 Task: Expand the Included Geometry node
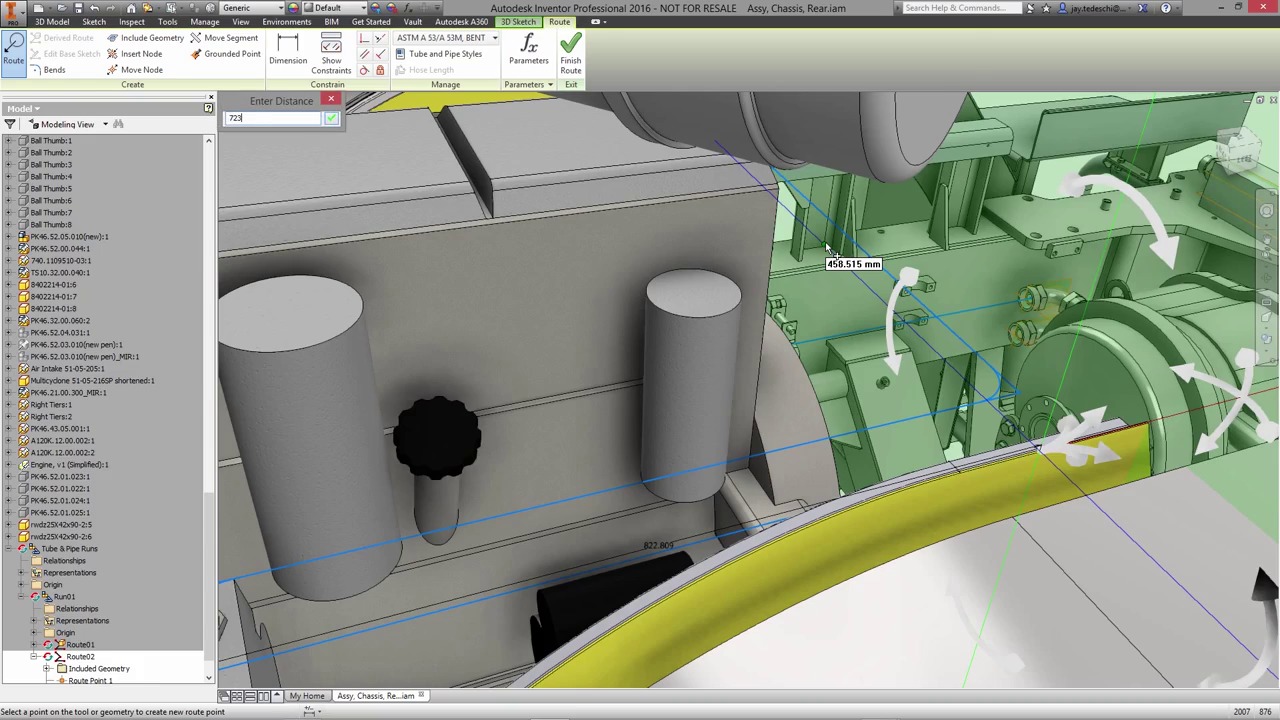(47, 669)
